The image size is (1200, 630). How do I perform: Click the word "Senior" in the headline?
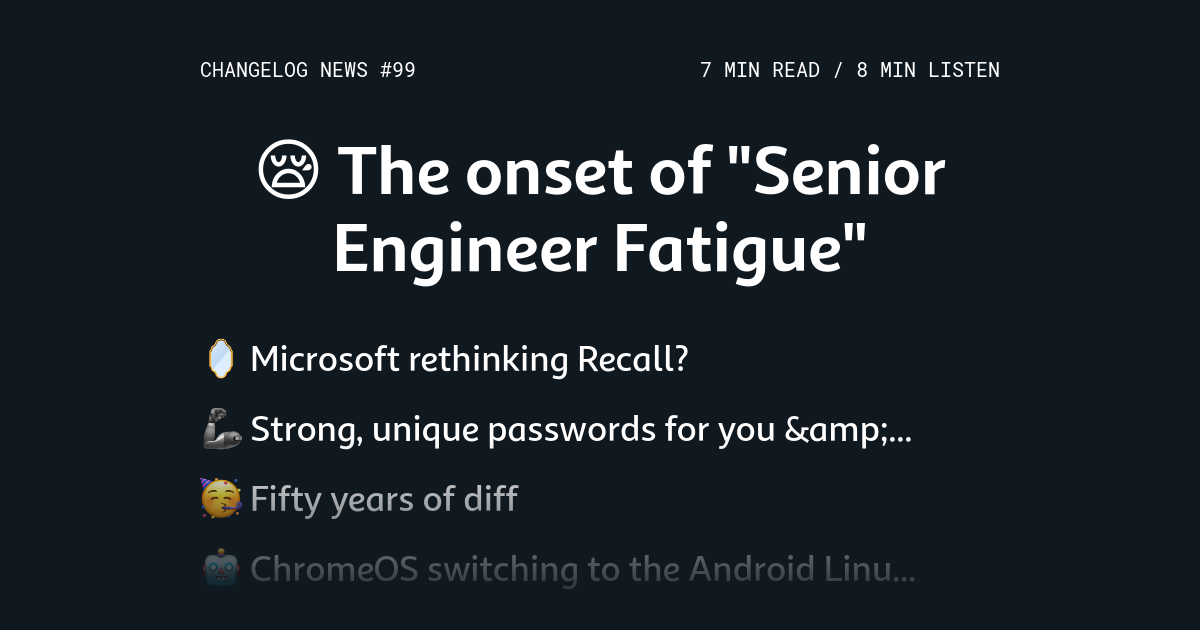click(848, 170)
